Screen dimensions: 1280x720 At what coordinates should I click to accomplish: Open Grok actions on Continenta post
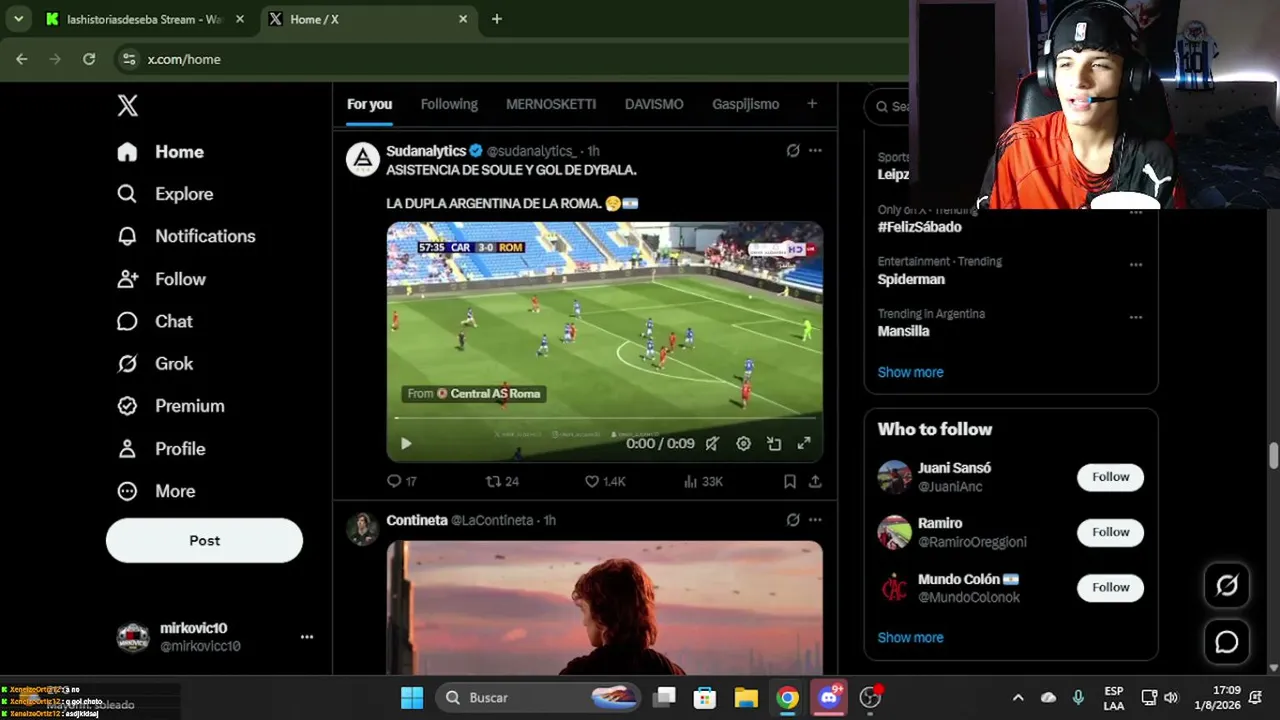coord(793,520)
